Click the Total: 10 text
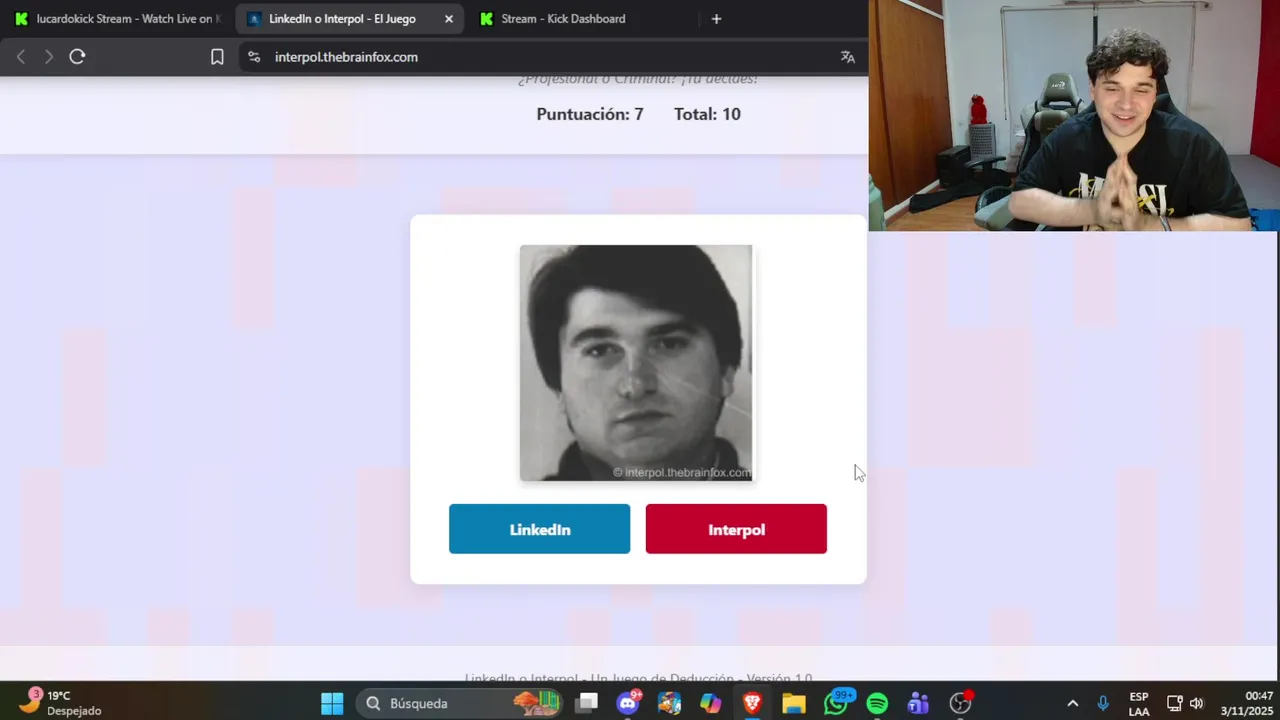Screen dimensions: 1280x720 707,114
